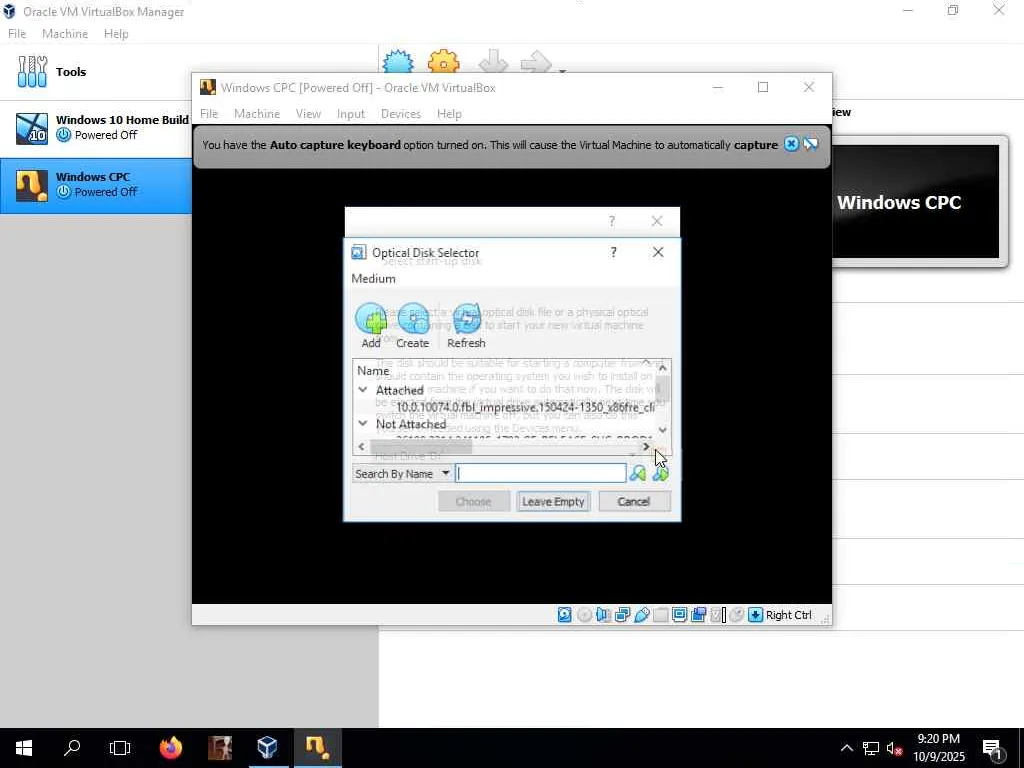
Task: Open taskbar search magnifier
Action: [x=72, y=748]
